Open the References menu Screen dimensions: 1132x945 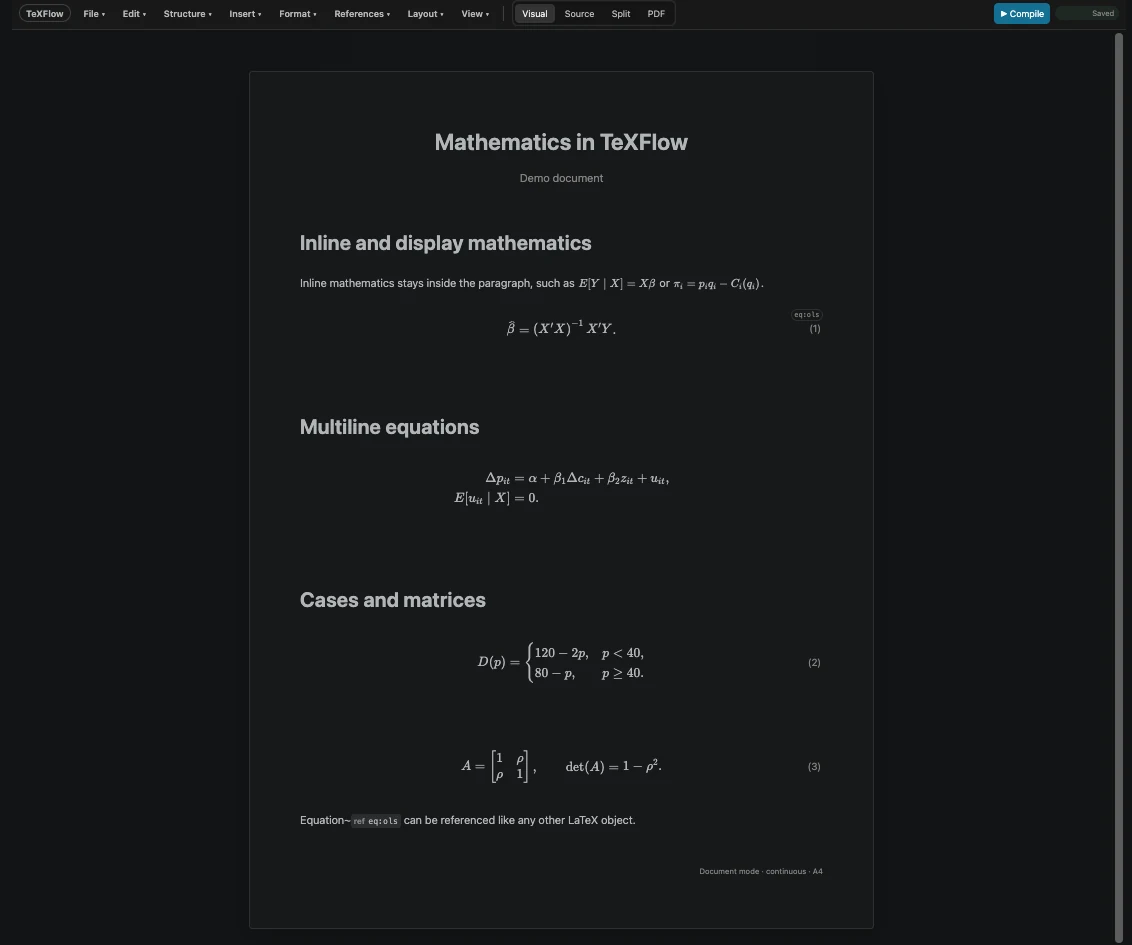click(x=362, y=14)
